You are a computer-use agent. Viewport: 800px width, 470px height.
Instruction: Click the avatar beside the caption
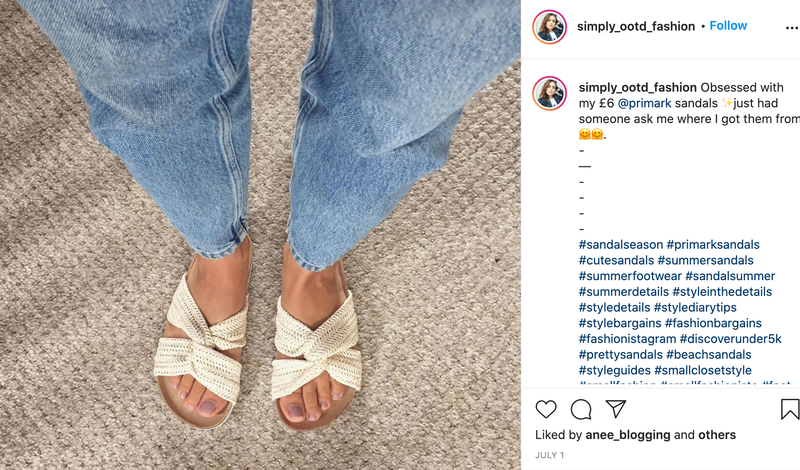[549, 93]
